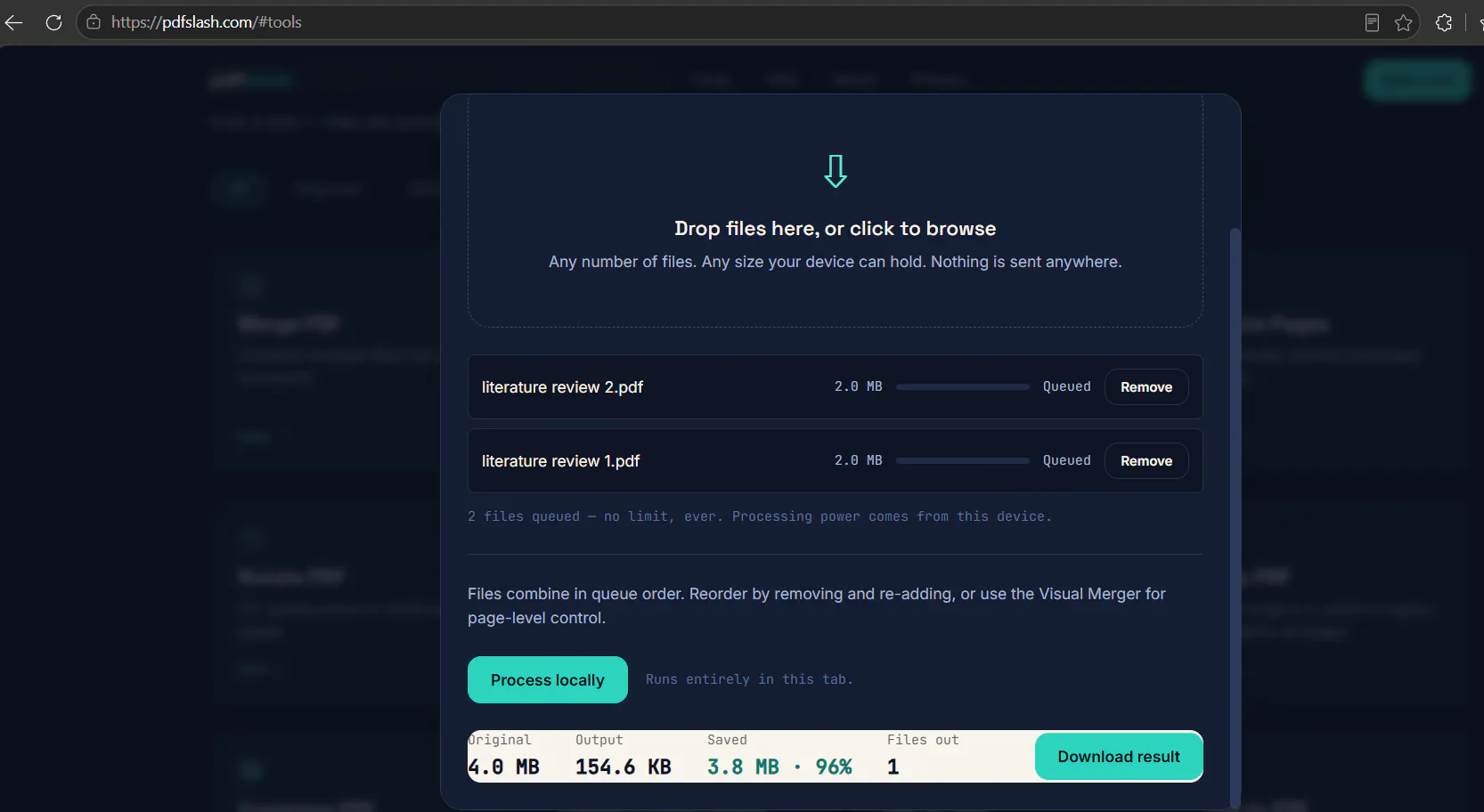
Task: Click the Output 154.6 KB value
Action: coord(624,767)
